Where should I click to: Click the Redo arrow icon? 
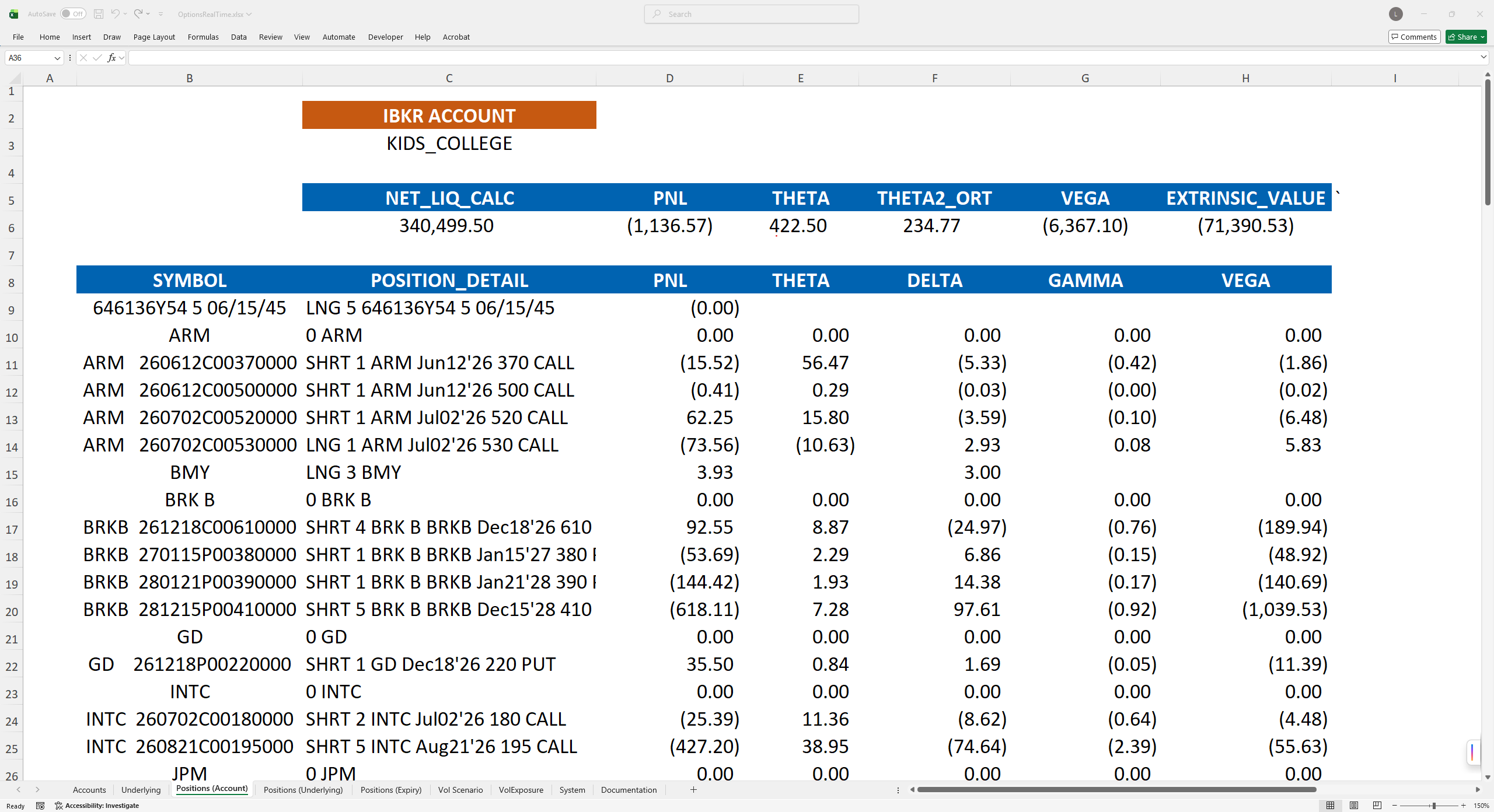point(138,14)
